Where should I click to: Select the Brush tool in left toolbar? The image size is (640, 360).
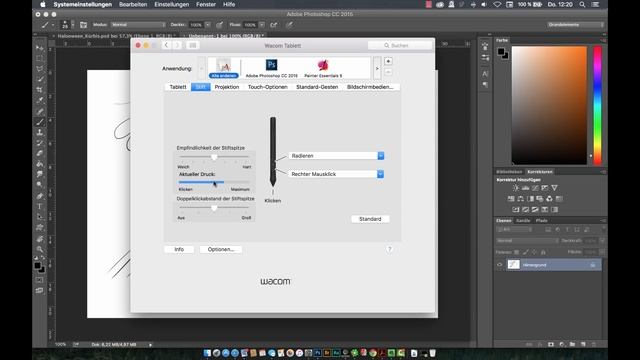click(x=40, y=122)
